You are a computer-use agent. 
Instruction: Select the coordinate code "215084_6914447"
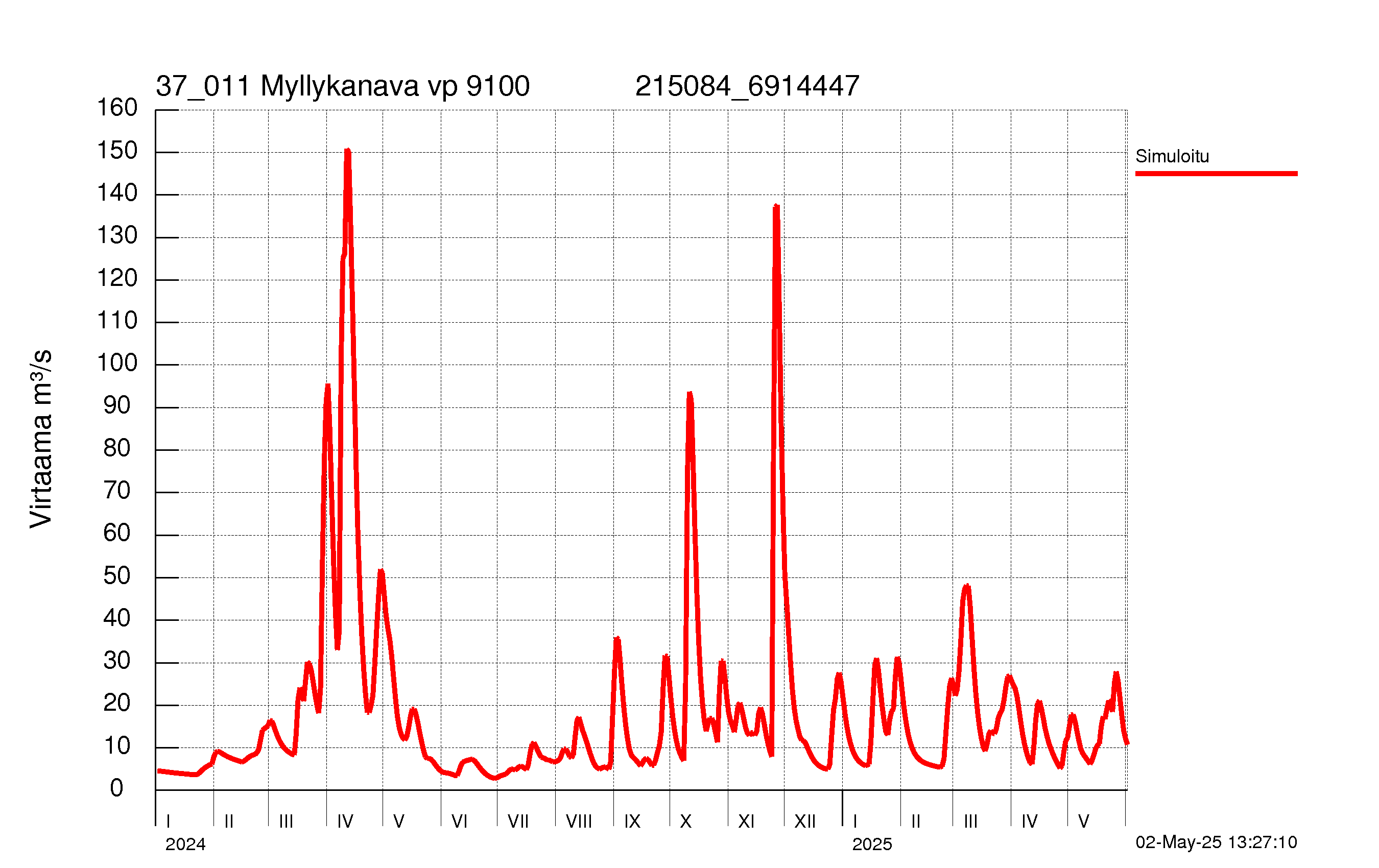747,86
